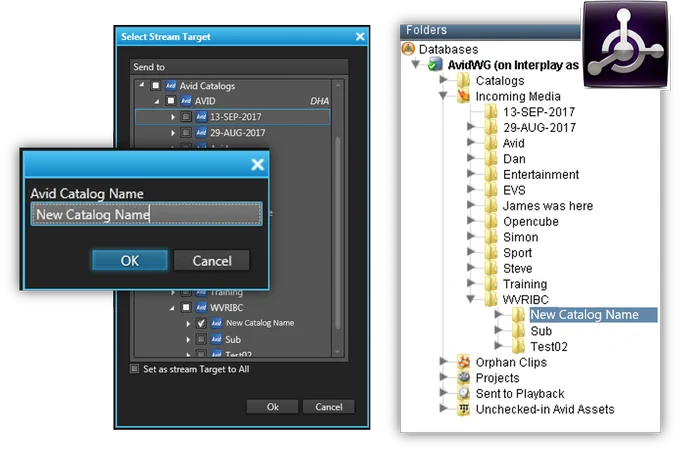Viewport: 680px width, 452px height.
Task: Click the Catalogs folder icon
Action: (464, 80)
